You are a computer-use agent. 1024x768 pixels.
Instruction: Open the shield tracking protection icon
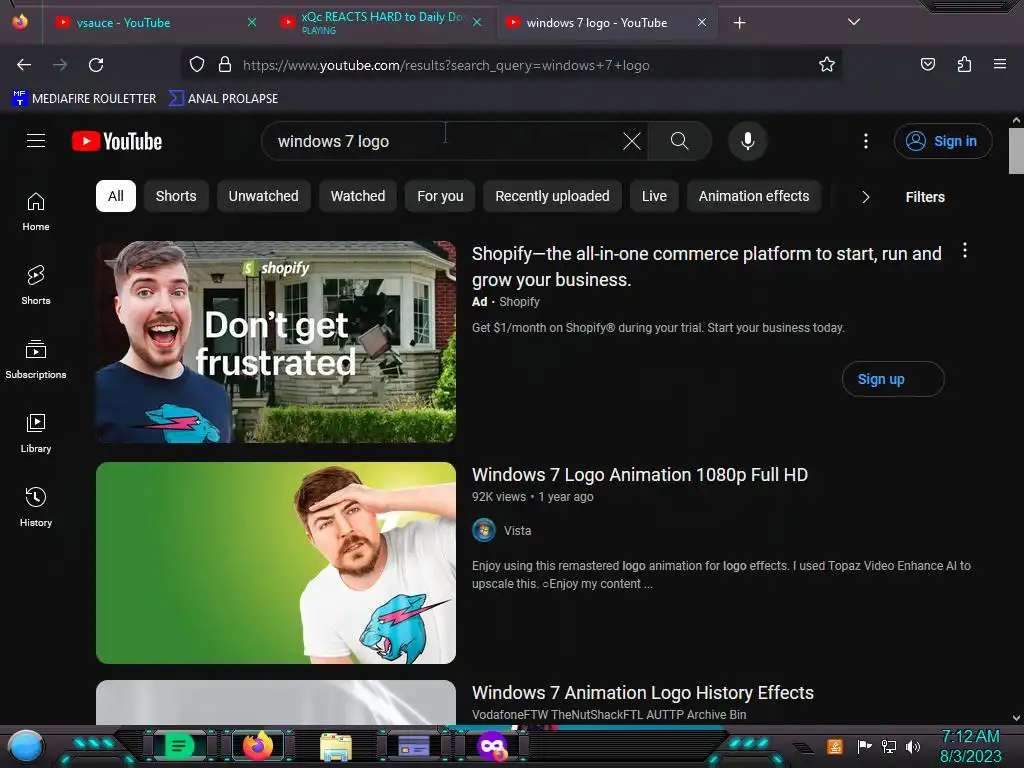(197, 65)
